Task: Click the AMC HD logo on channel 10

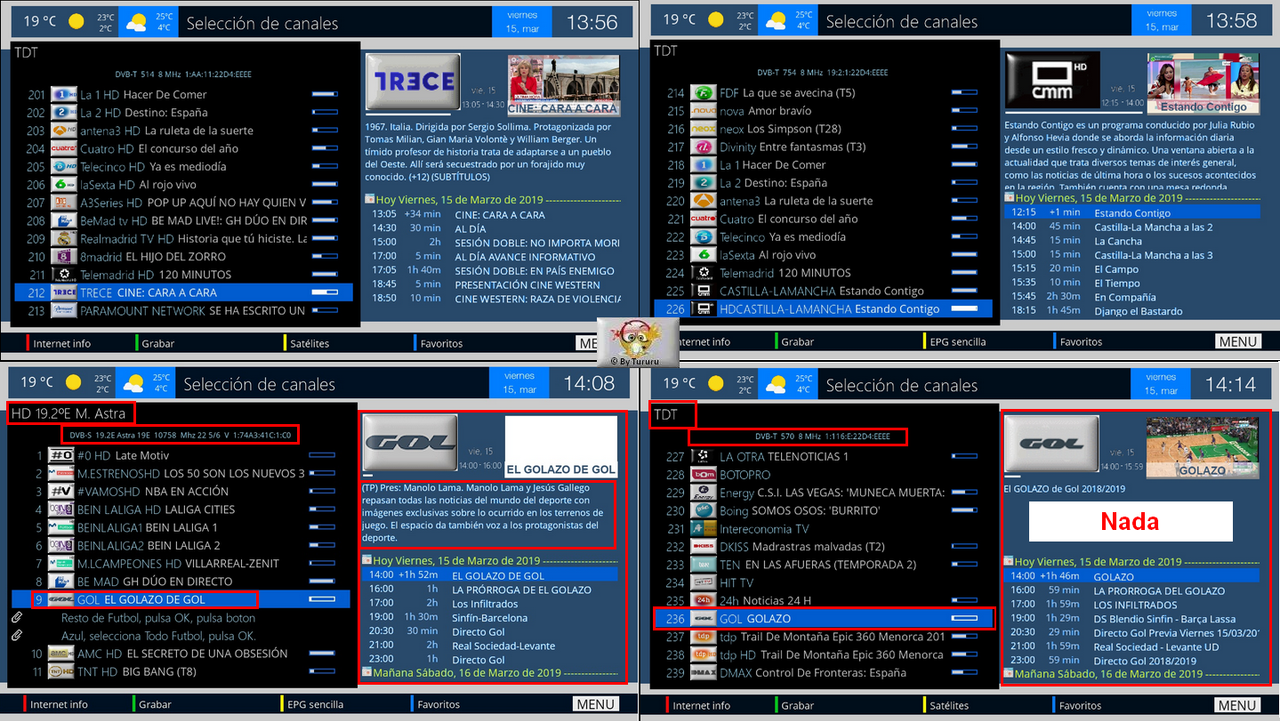Action: tap(61, 654)
